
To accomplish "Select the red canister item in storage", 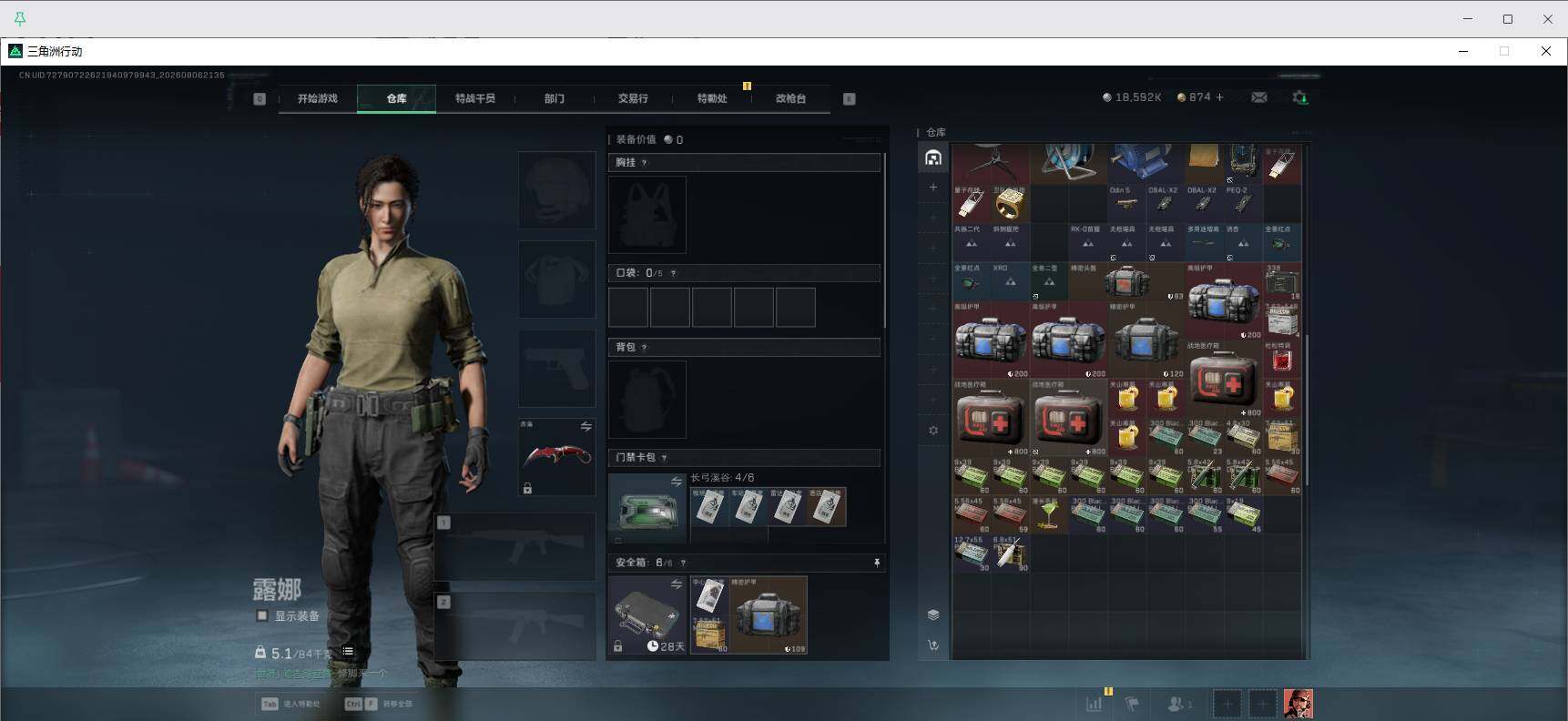I will (x=1282, y=359).
